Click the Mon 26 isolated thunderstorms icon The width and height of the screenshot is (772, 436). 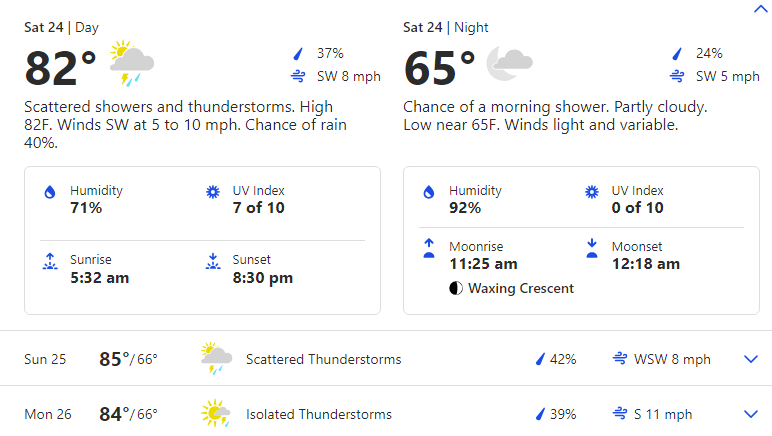pos(216,413)
